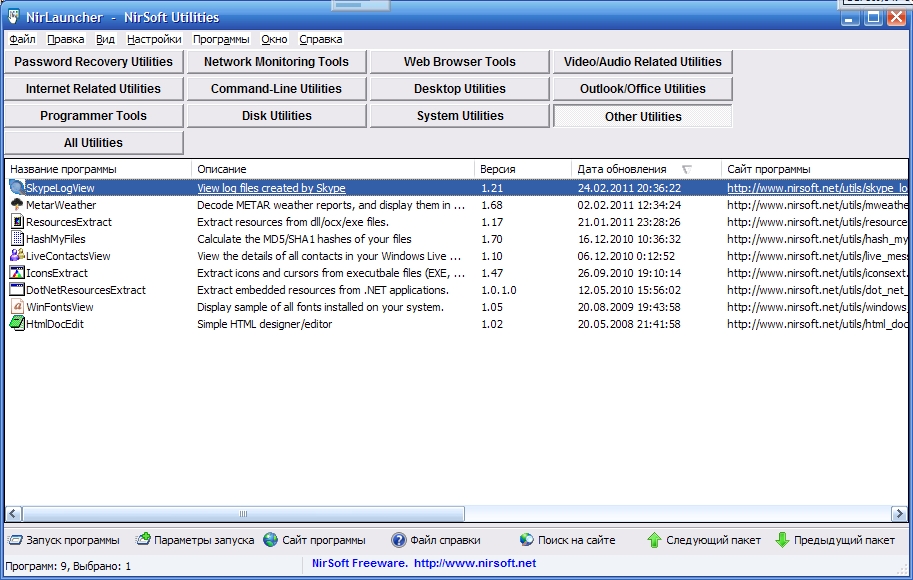Click the HashMyFiles icon

coord(17,239)
